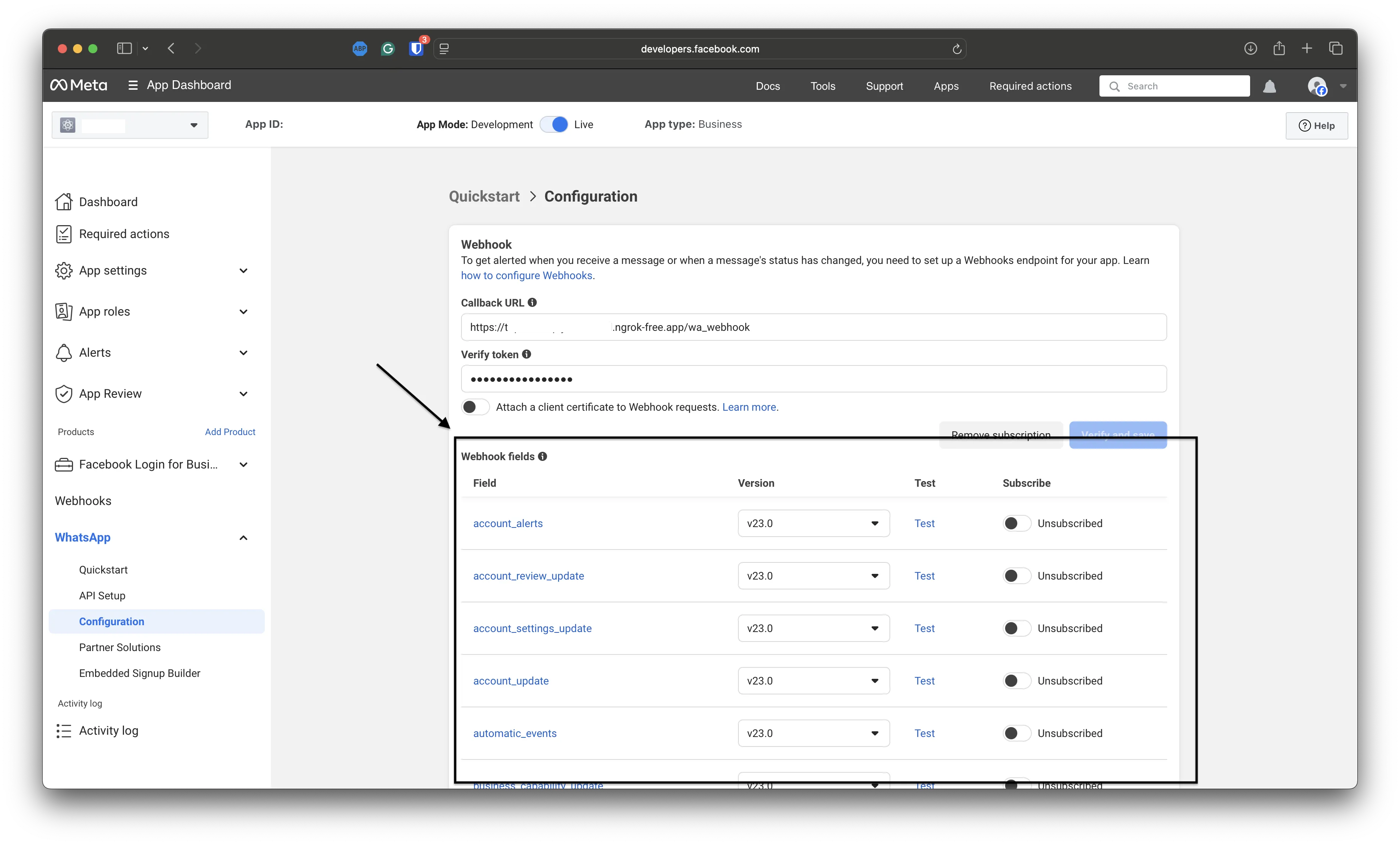Reload the page with the refresh icon
Screen dimensions: 1400x845
click(x=957, y=49)
